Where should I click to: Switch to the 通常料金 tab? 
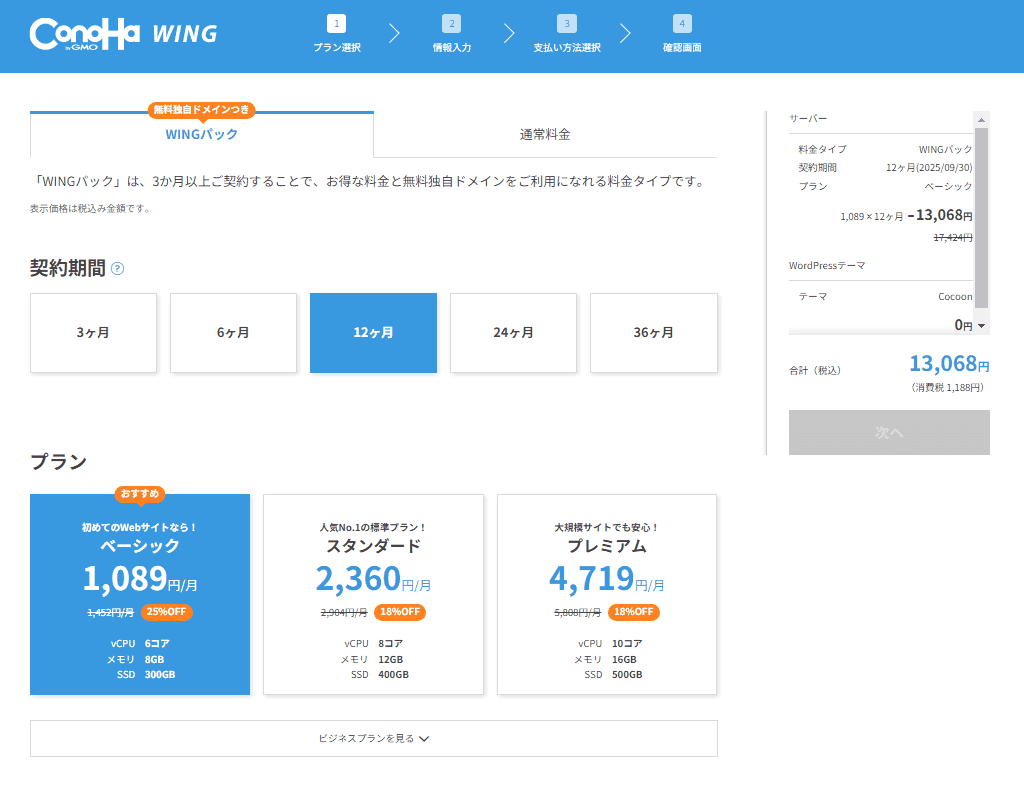[x=545, y=134]
